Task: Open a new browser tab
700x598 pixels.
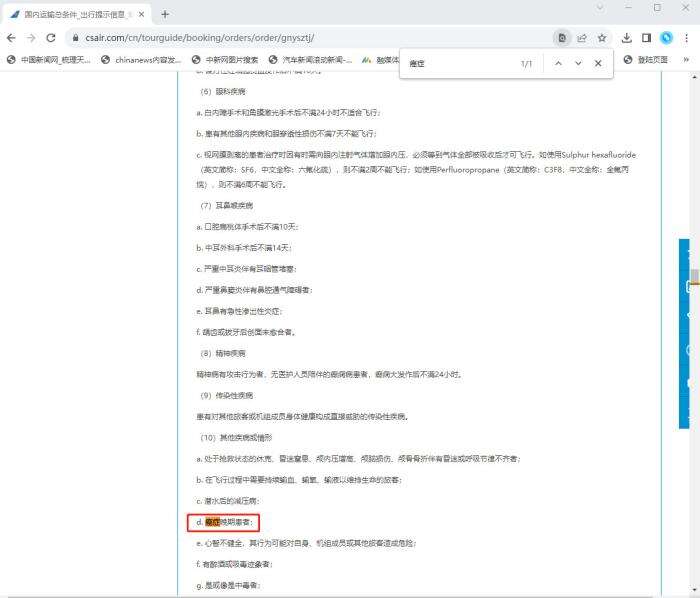Action: pos(165,14)
